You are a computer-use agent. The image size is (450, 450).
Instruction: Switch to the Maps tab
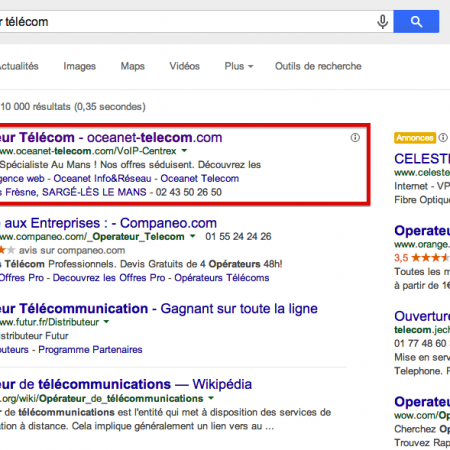[x=133, y=66]
